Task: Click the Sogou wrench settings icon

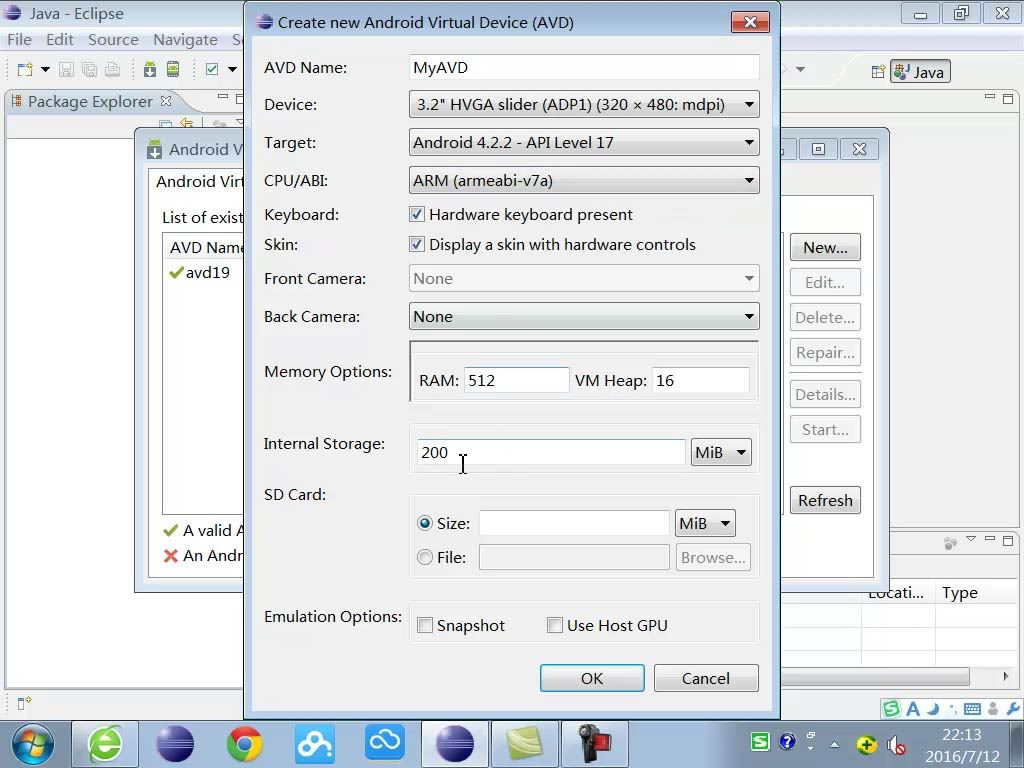Action: (1014, 709)
